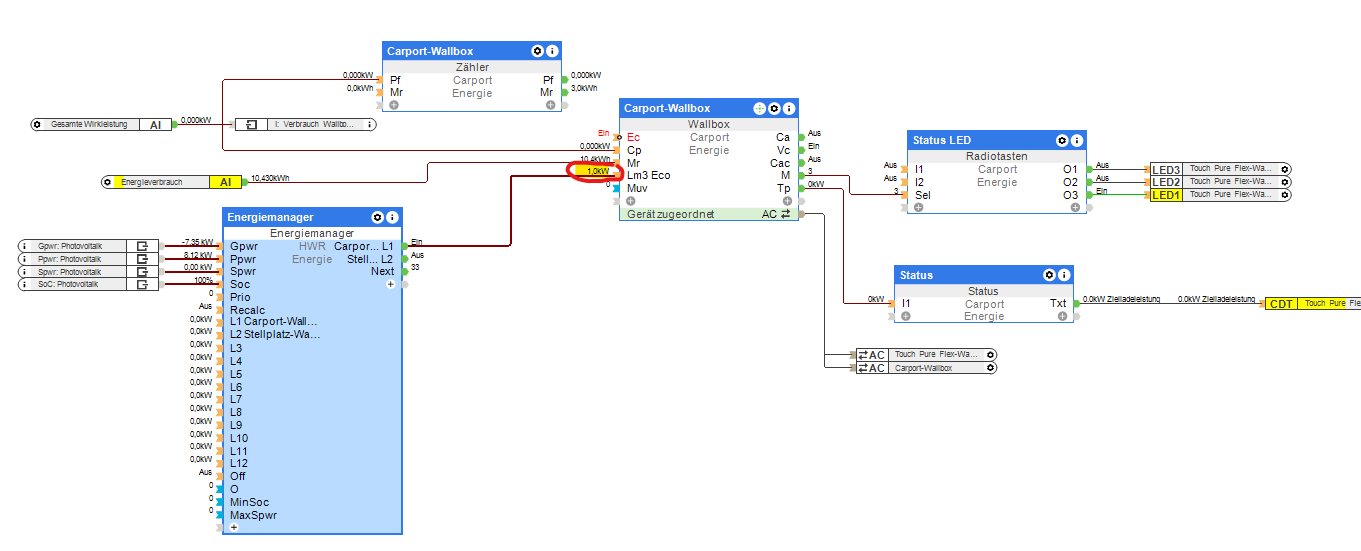Select the Energiemanager block title bar

tap(312, 217)
